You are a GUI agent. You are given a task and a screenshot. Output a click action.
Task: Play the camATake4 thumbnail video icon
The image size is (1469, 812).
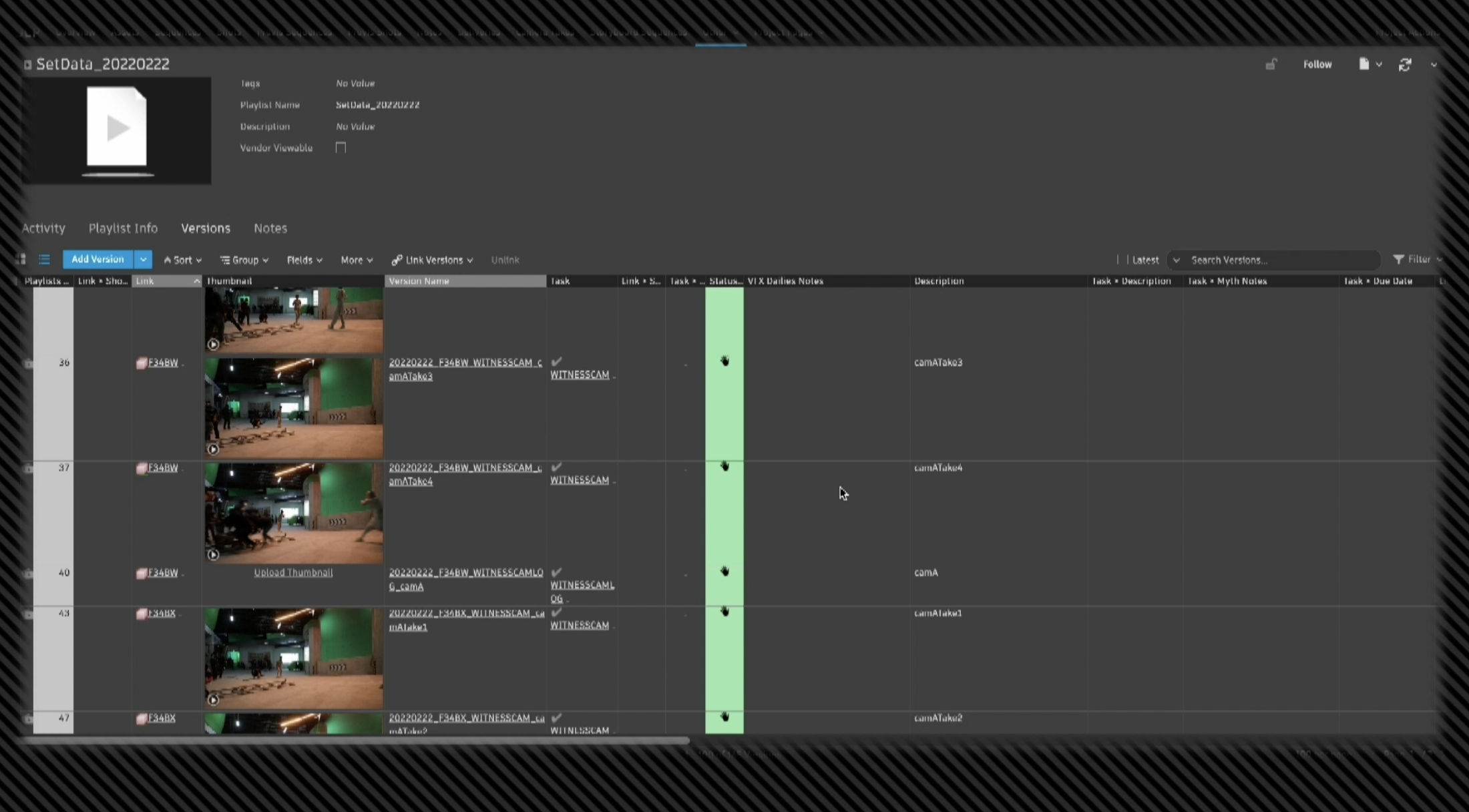click(213, 554)
